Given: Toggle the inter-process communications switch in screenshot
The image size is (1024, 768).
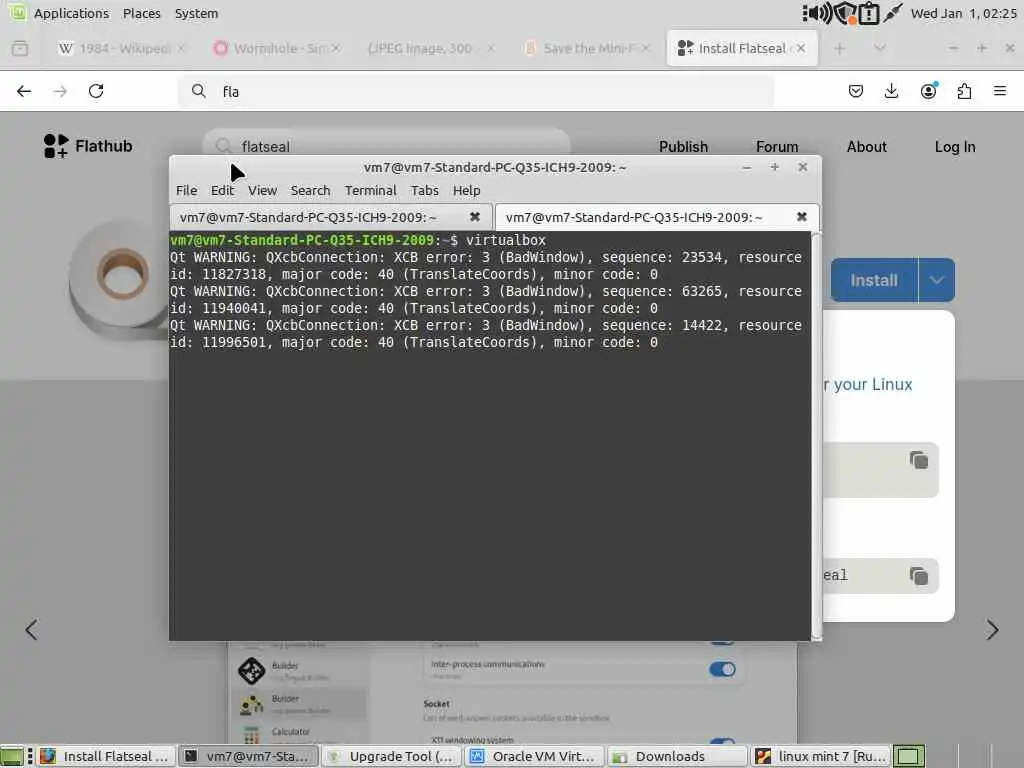Looking at the screenshot, I should [722, 669].
